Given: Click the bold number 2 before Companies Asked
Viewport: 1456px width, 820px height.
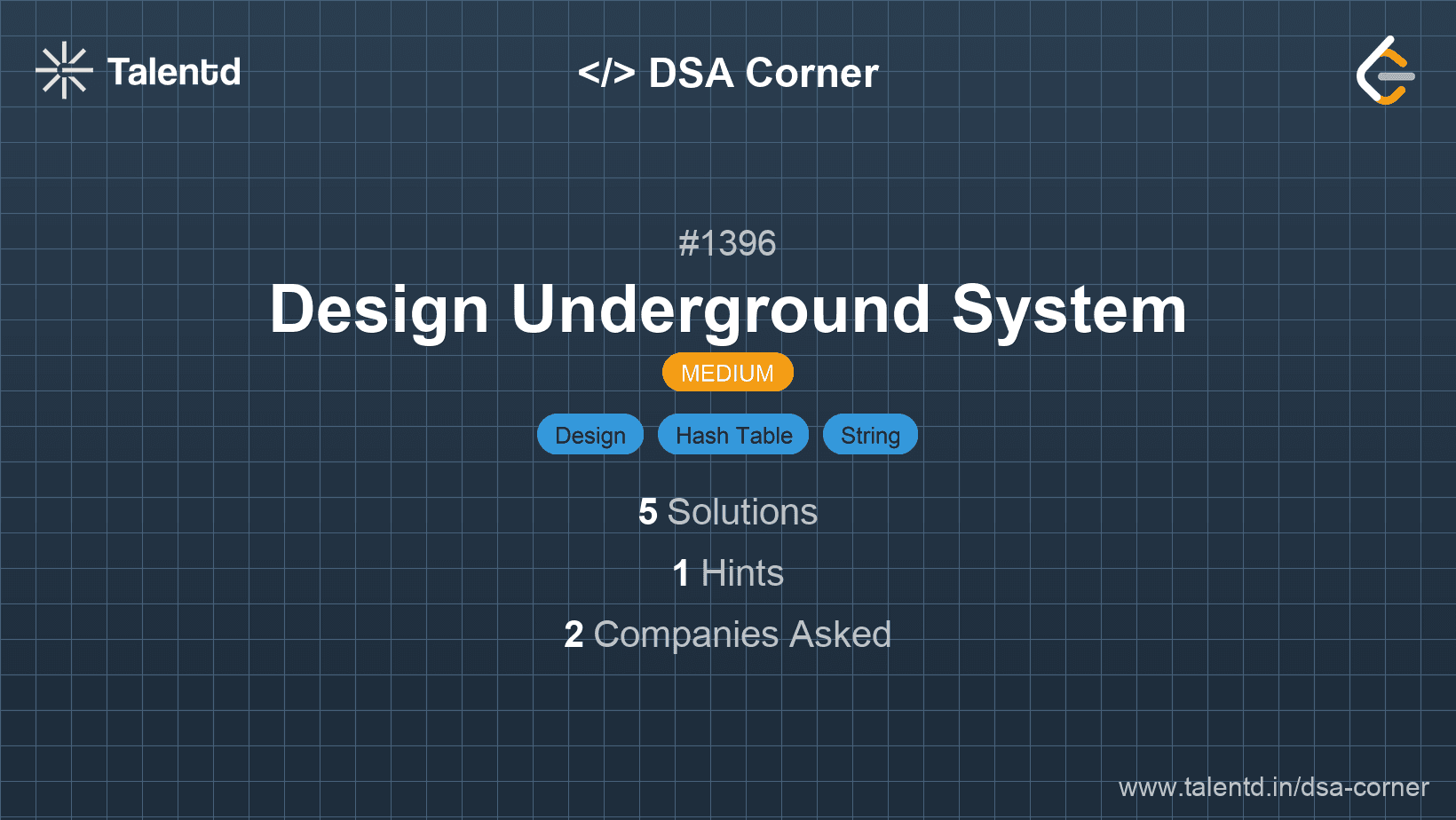Looking at the screenshot, I should pyautogui.click(x=574, y=635).
